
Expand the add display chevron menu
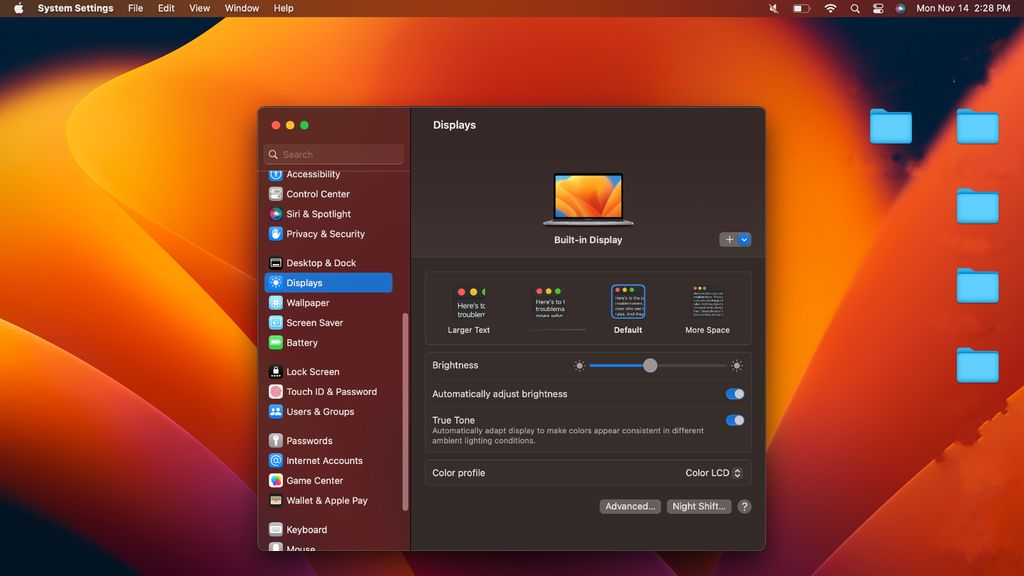pos(743,239)
